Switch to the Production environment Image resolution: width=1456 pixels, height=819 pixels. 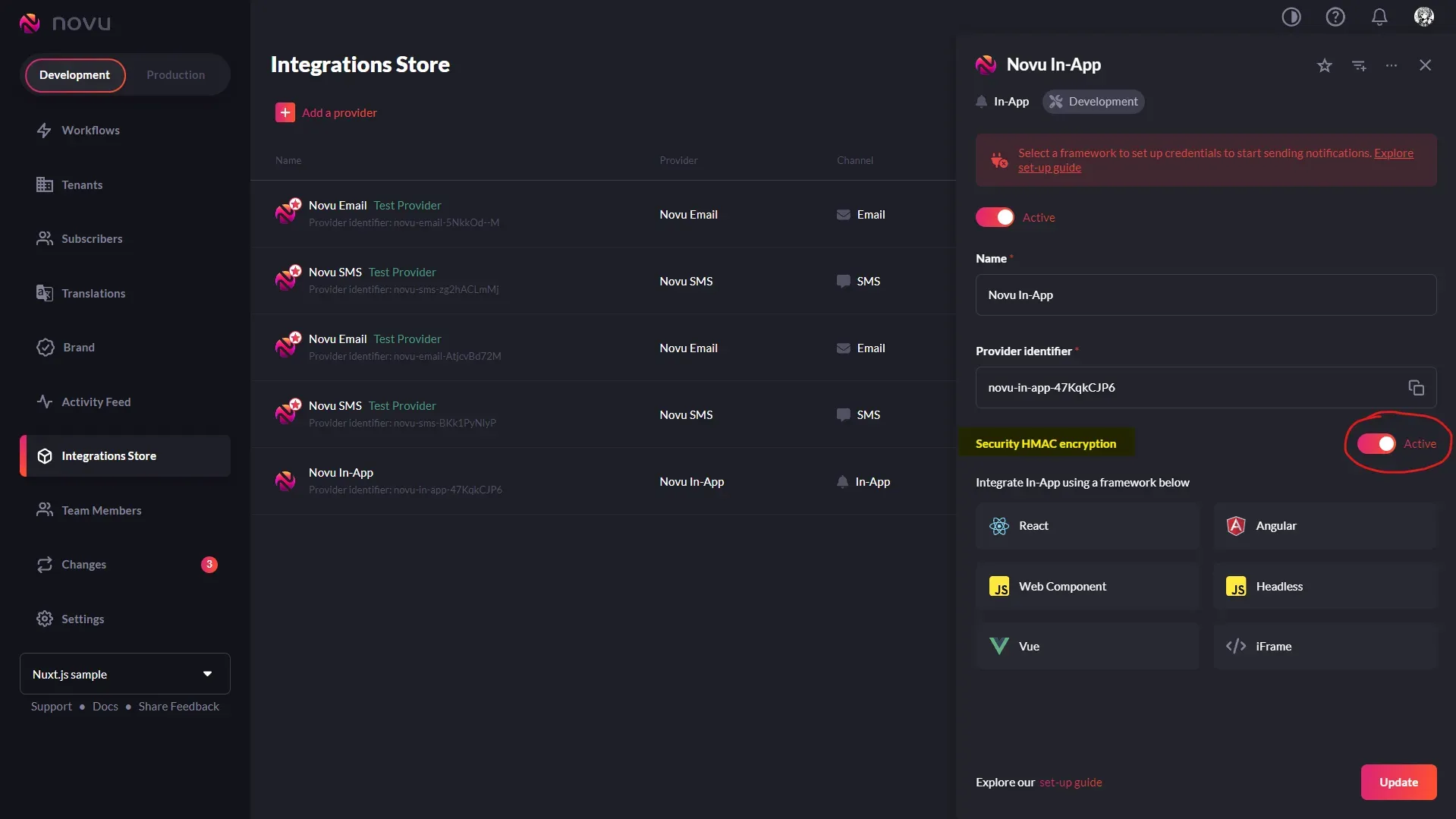pyautogui.click(x=175, y=75)
